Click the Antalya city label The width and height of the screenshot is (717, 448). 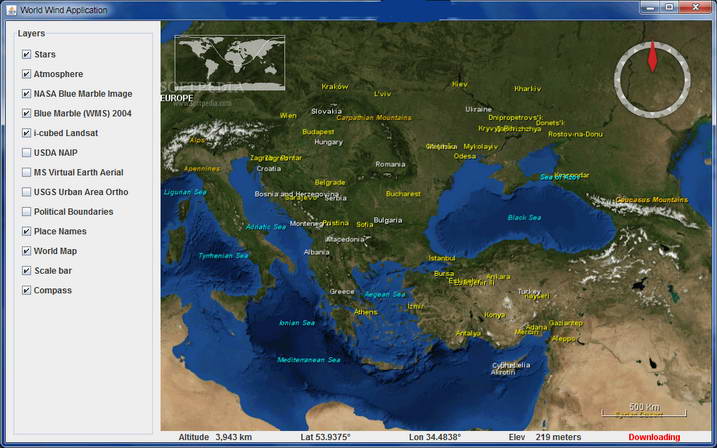click(468, 334)
